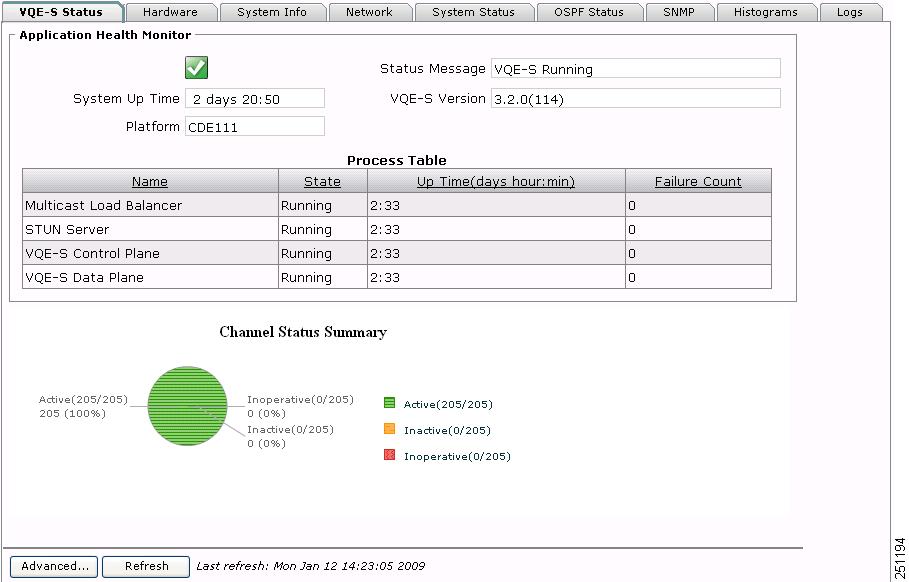This screenshot has height=582, width=909.
Task: Click Running state of Multicast Load Balancer
Action: click(306, 206)
